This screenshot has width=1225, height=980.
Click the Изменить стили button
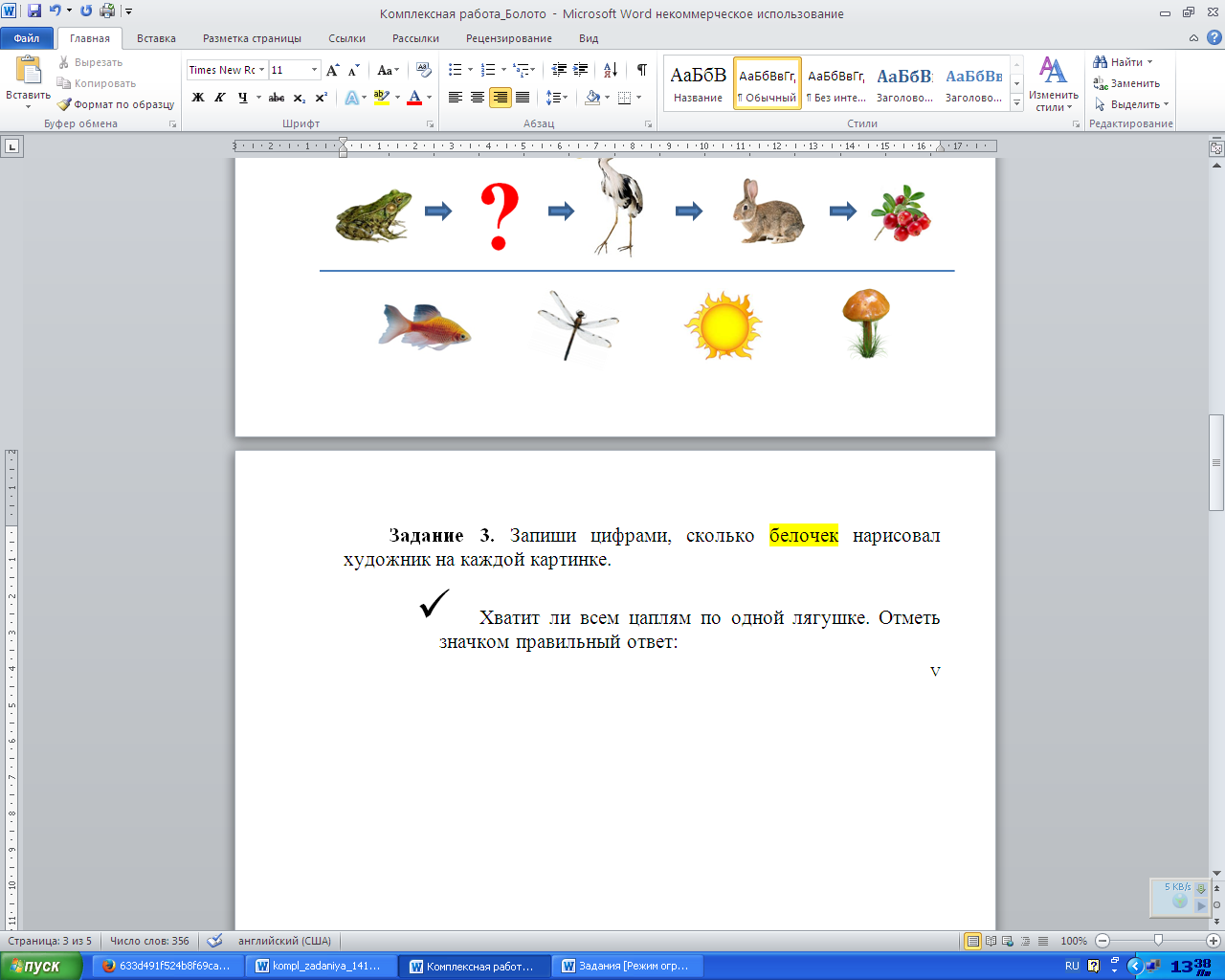tap(1053, 84)
